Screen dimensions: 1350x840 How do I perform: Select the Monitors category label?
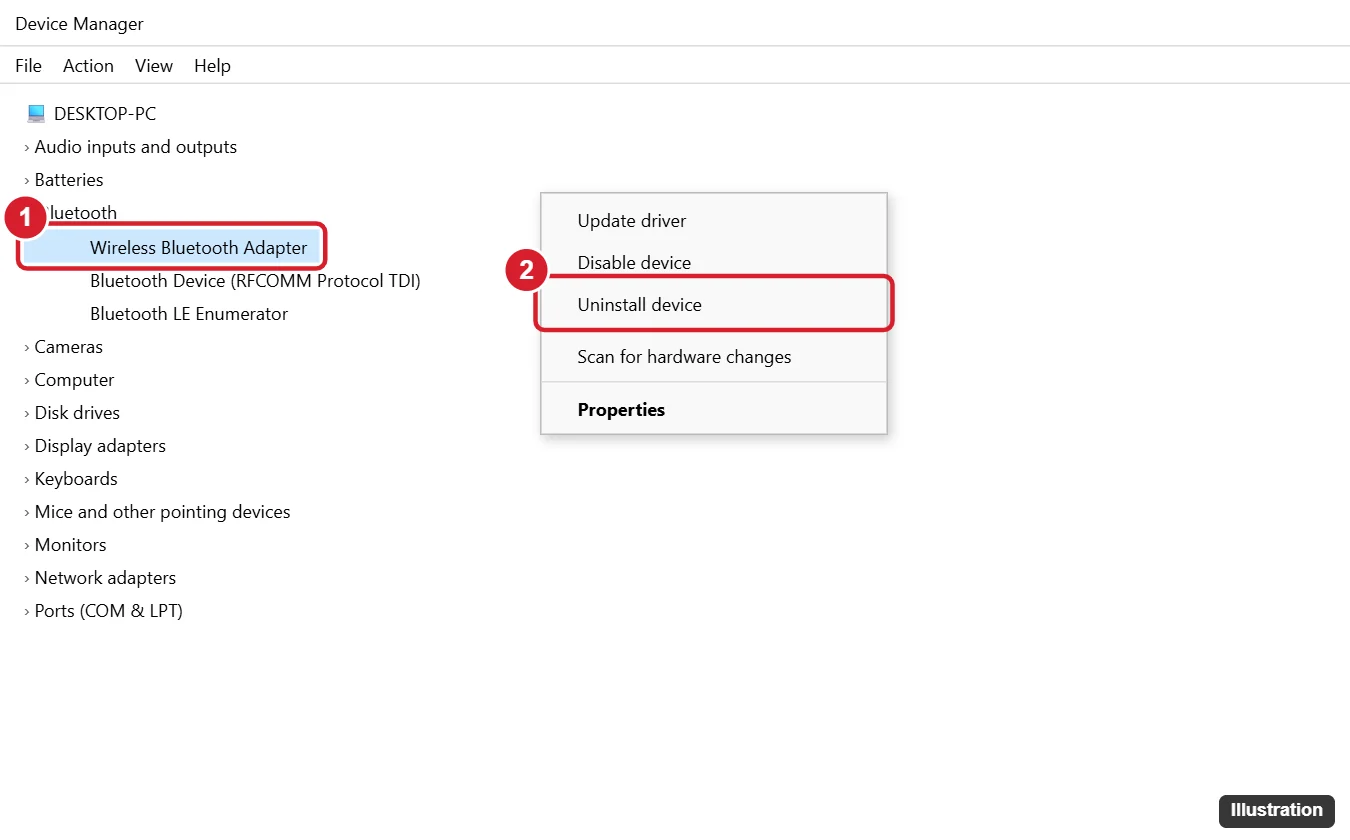pyautogui.click(x=71, y=545)
